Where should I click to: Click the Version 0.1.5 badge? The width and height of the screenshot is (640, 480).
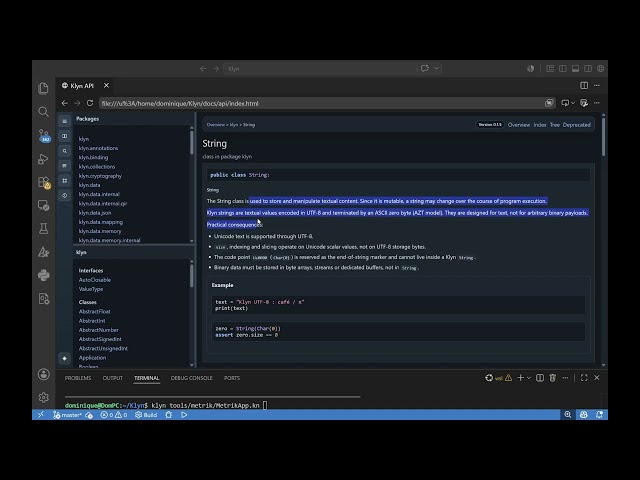coord(490,124)
